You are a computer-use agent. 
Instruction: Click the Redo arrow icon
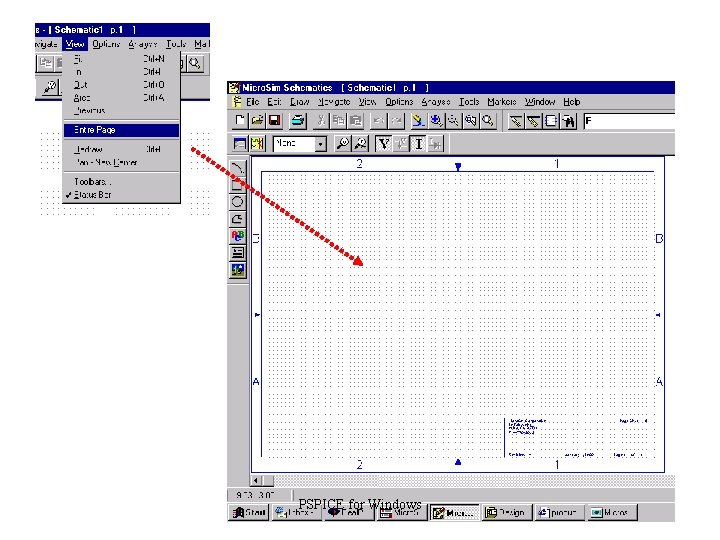(396, 121)
